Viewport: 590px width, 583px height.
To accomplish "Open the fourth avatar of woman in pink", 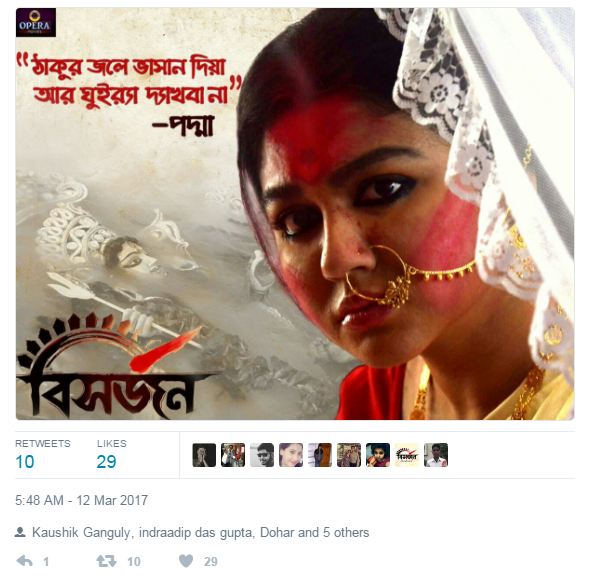I will [291, 455].
